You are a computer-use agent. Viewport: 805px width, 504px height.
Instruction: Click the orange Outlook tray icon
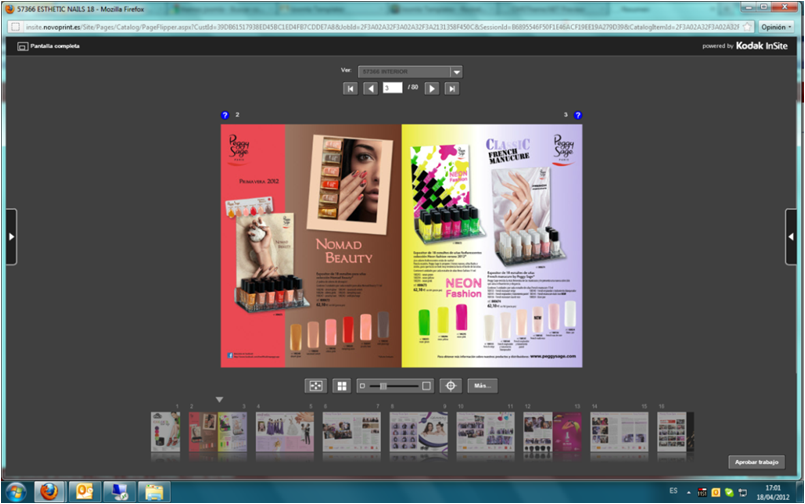[x=716, y=493]
